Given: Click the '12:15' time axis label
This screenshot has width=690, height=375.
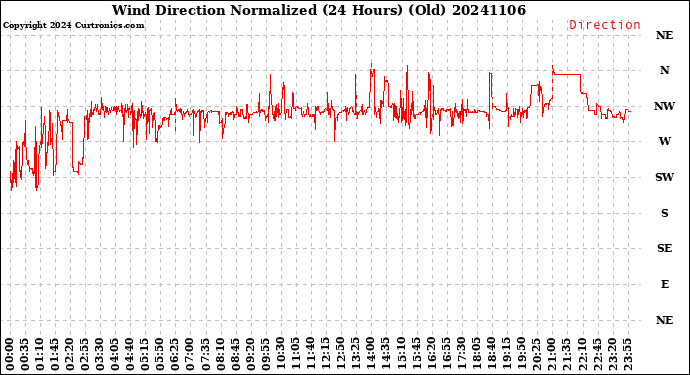Looking at the screenshot, I should click(x=326, y=354).
